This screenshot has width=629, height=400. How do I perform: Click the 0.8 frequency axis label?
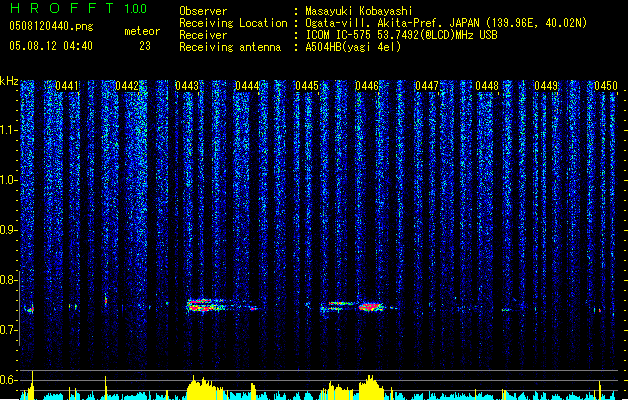coord(8,280)
